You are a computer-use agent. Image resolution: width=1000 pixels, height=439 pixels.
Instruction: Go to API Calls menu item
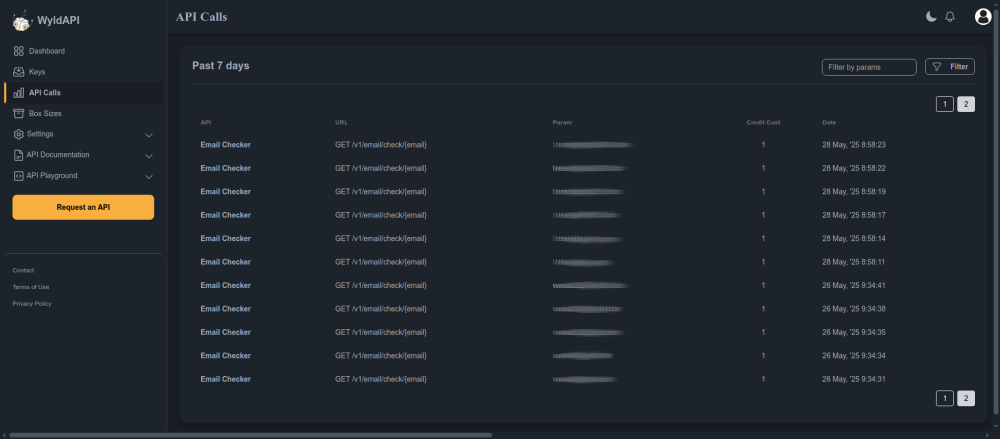[x=44, y=93]
